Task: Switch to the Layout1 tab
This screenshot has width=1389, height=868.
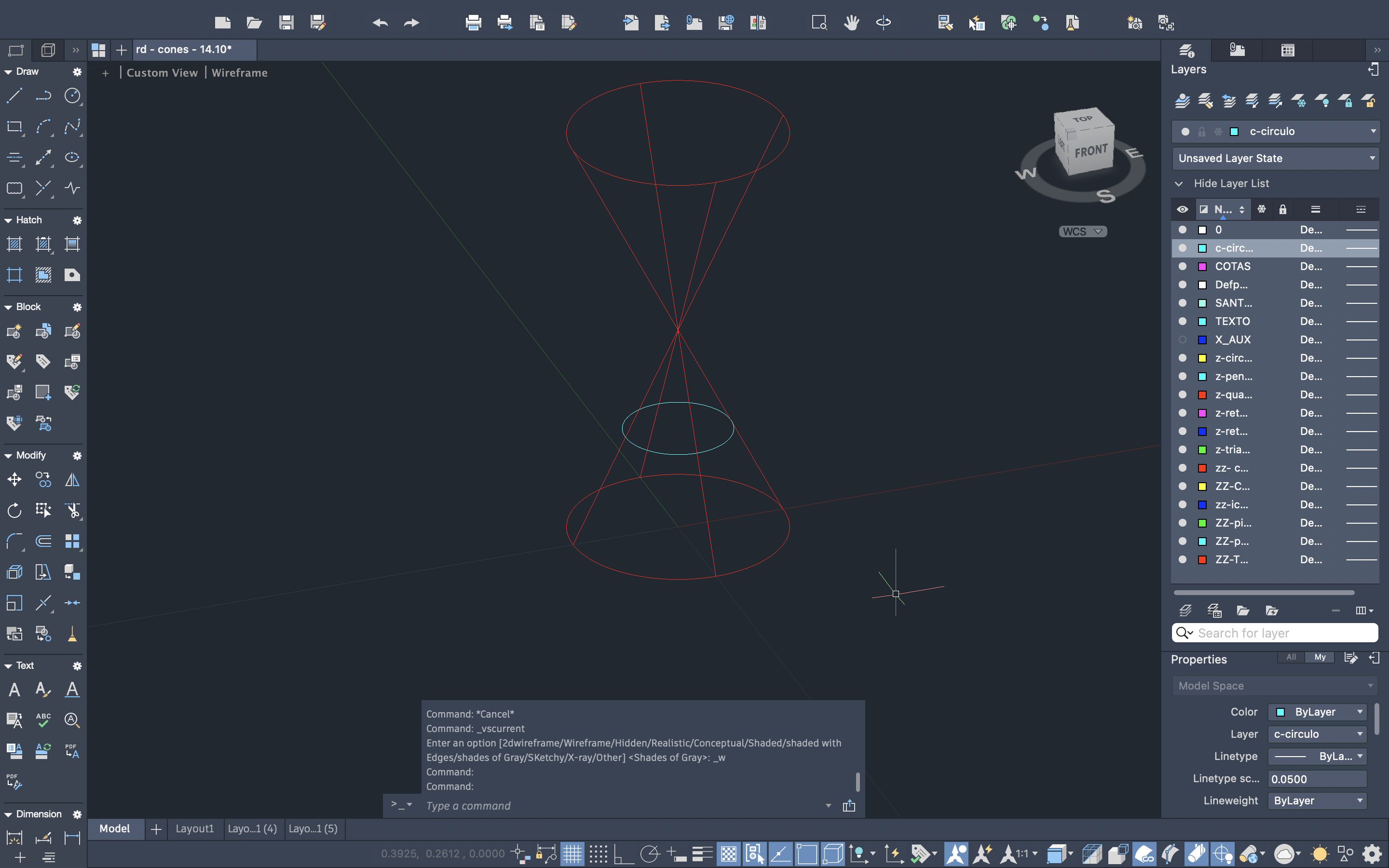Action: point(194,828)
